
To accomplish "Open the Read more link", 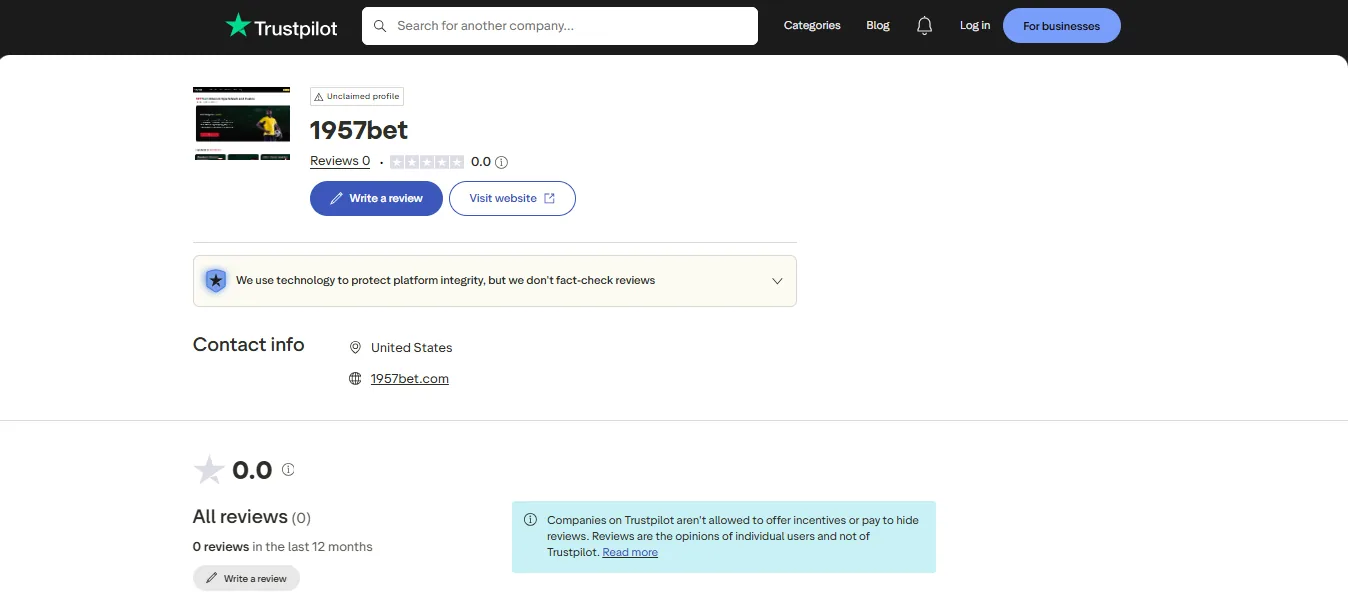I will click(x=630, y=552).
